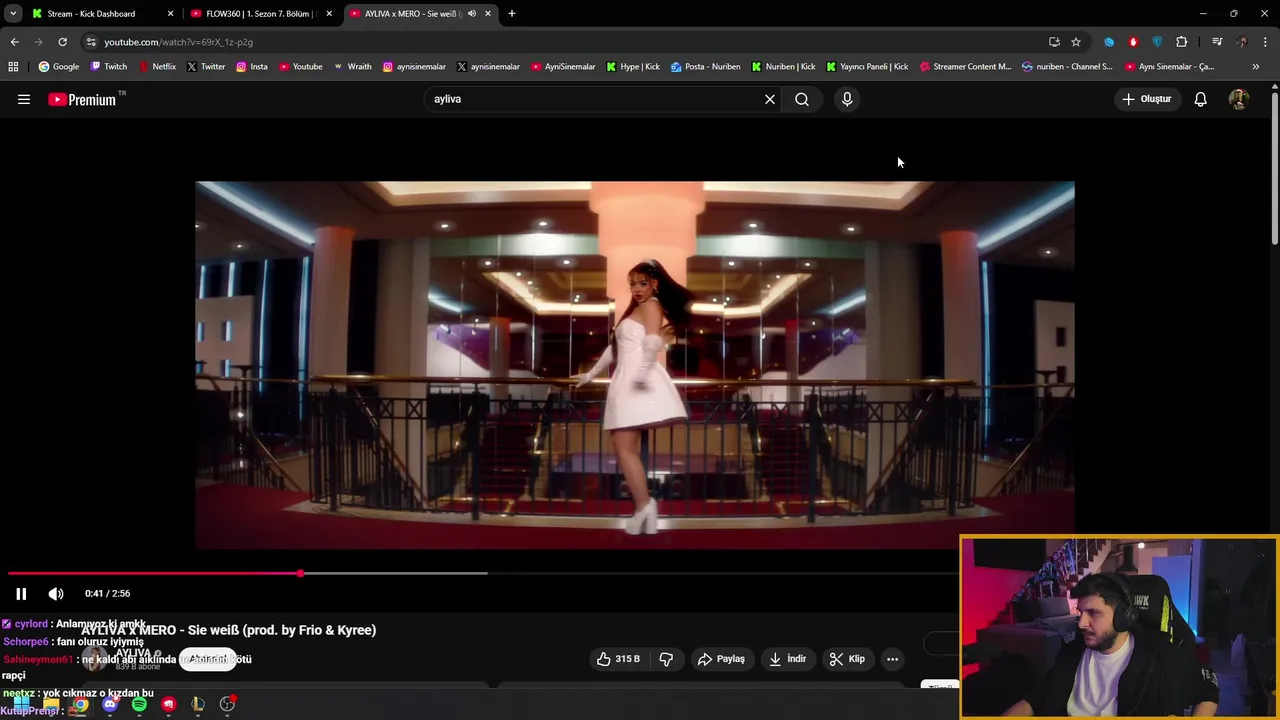Click the video player area
The width and height of the screenshot is (1280, 720).
tap(635, 365)
